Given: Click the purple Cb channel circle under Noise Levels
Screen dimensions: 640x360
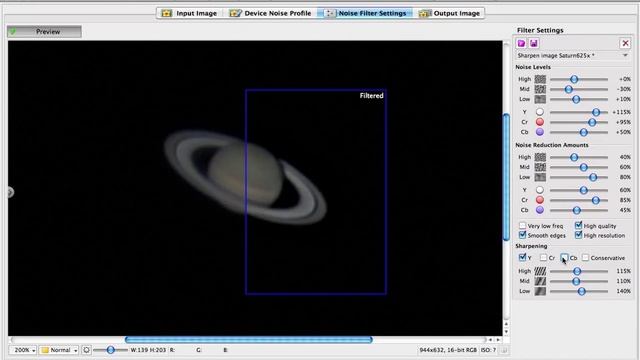Looking at the screenshot, I should point(540,132).
